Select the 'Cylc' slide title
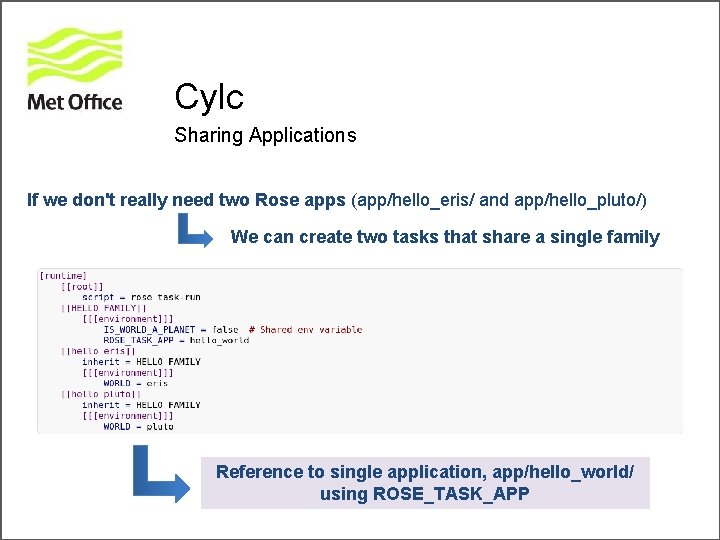 point(209,97)
